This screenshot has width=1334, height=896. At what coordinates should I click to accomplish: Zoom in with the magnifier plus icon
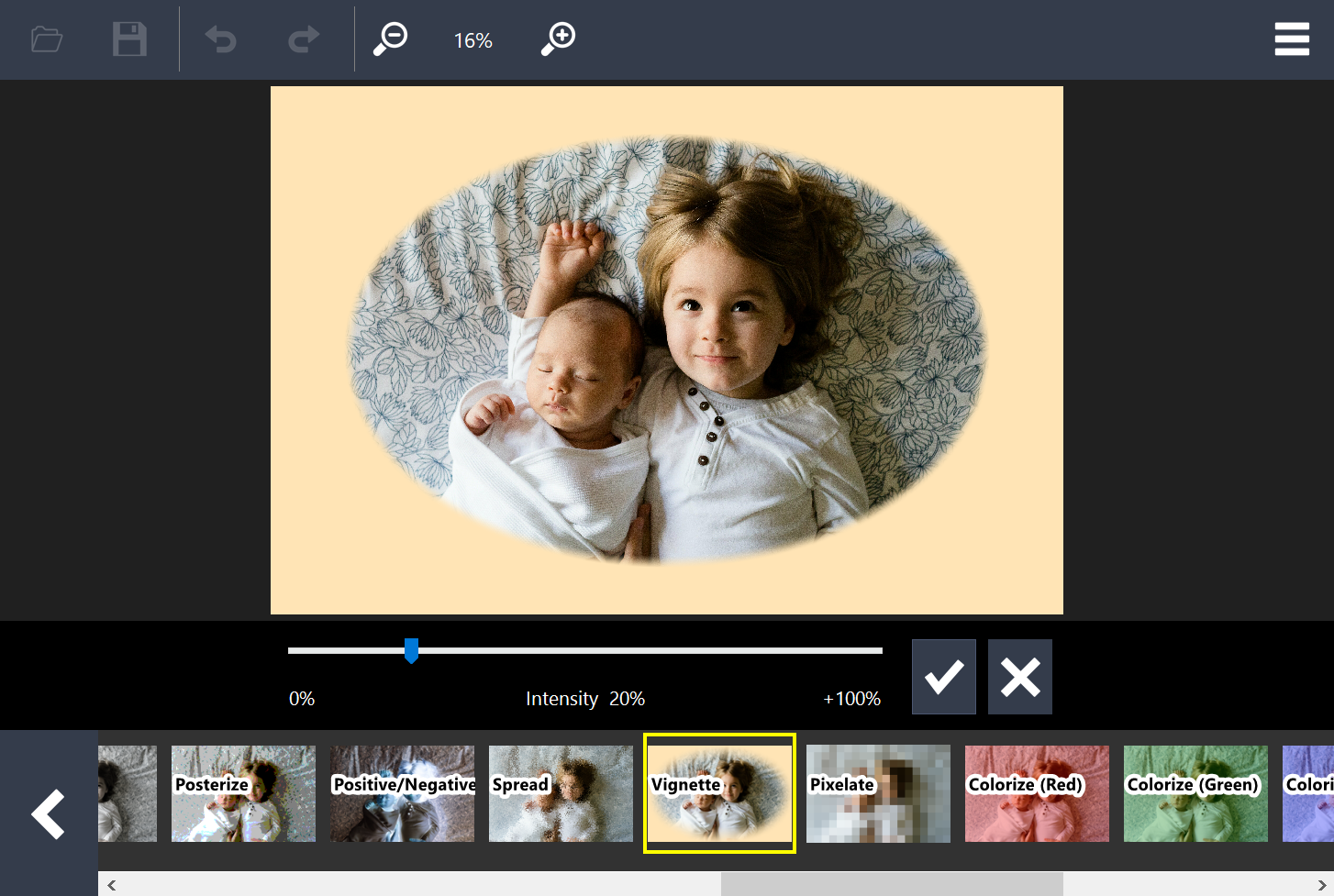[557, 39]
